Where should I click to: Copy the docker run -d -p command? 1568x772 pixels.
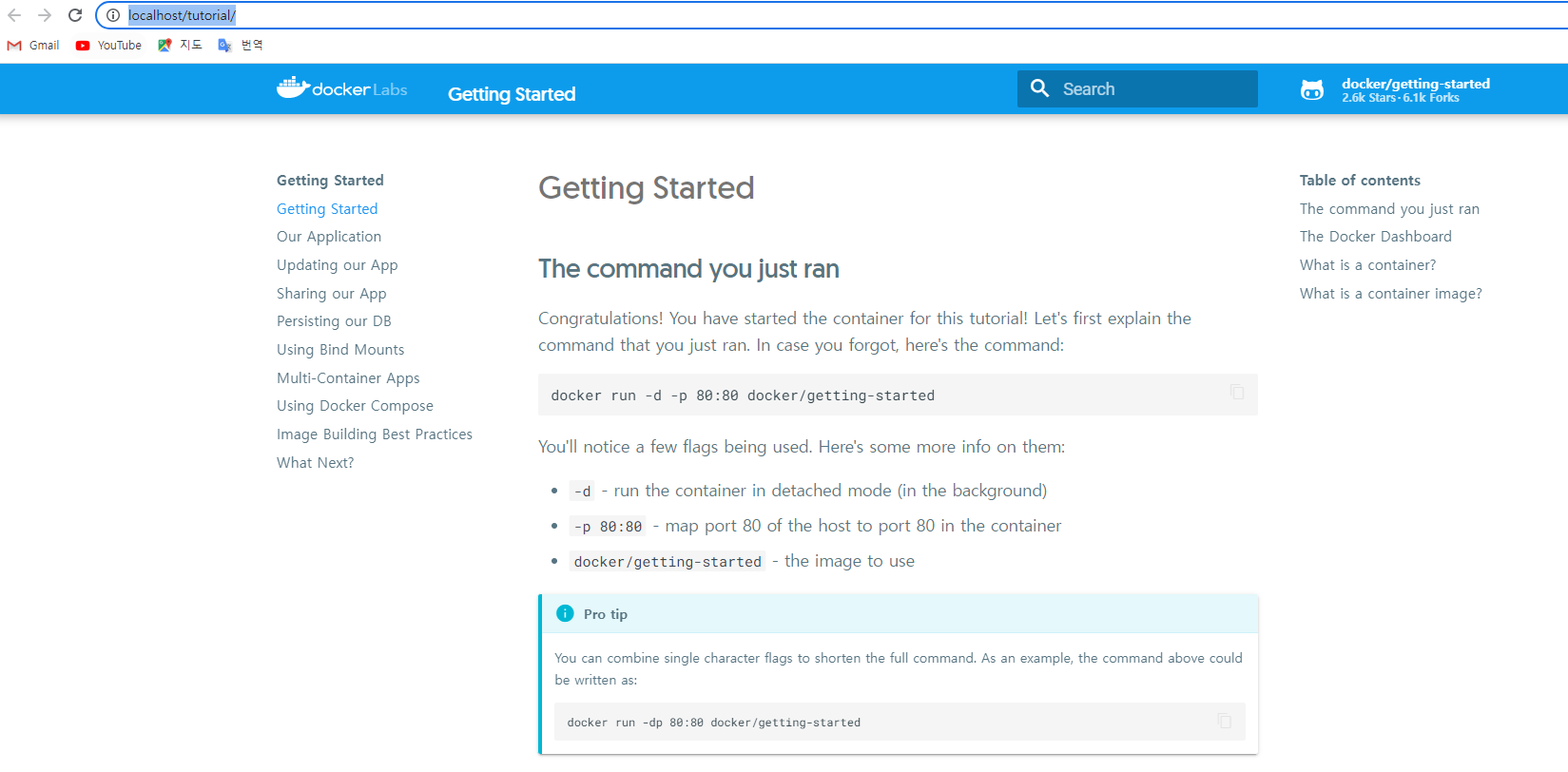pyautogui.click(x=1237, y=392)
